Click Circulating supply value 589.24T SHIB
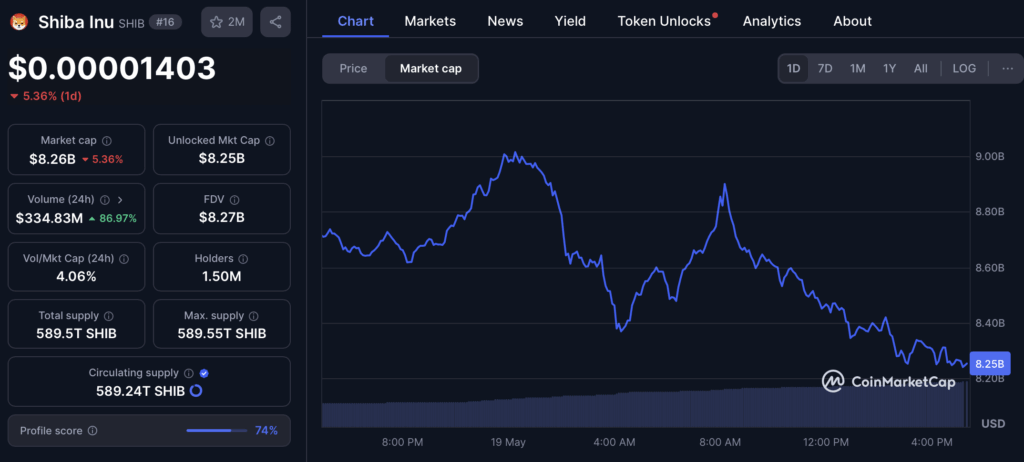 coord(140,391)
